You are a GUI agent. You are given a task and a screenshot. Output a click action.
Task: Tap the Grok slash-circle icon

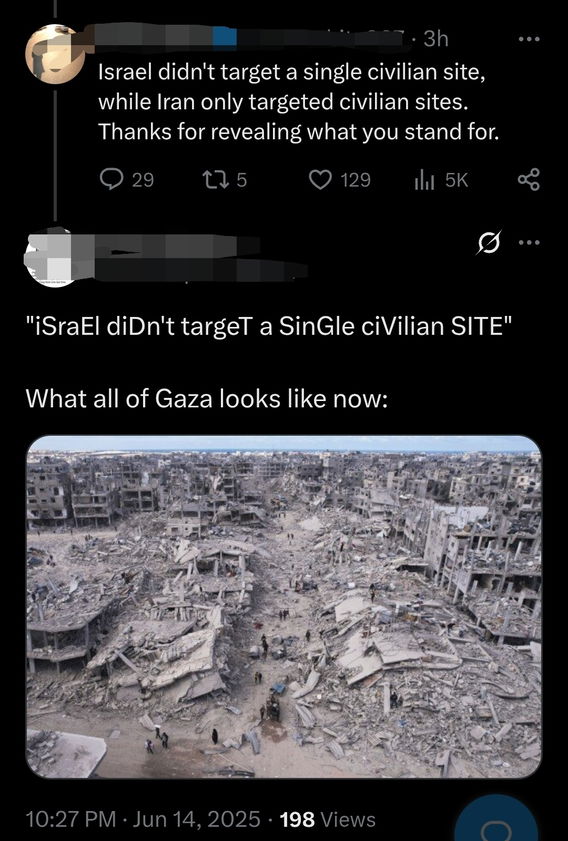[x=489, y=243]
